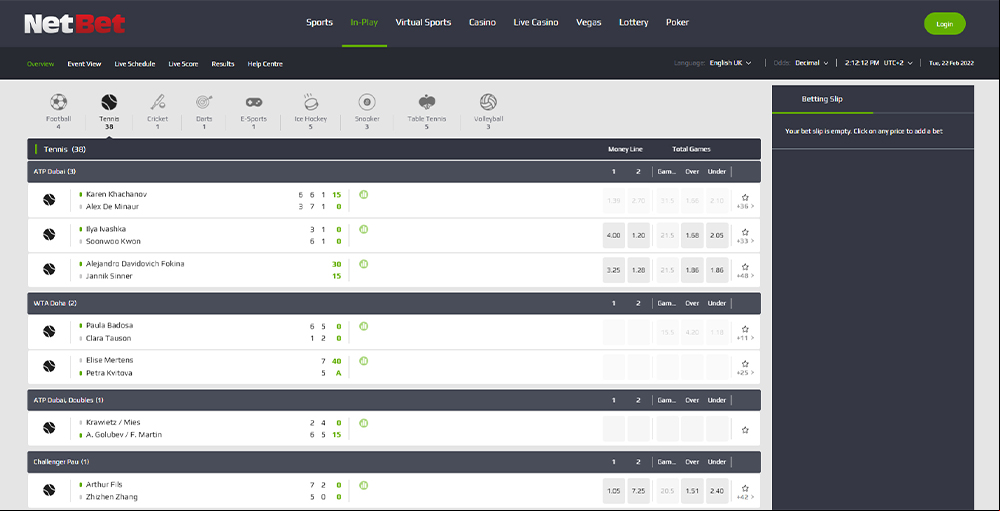The width and height of the screenshot is (1000, 511).
Task: Click the NetBet logo
Action: pyautogui.click(x=75, y=24)
